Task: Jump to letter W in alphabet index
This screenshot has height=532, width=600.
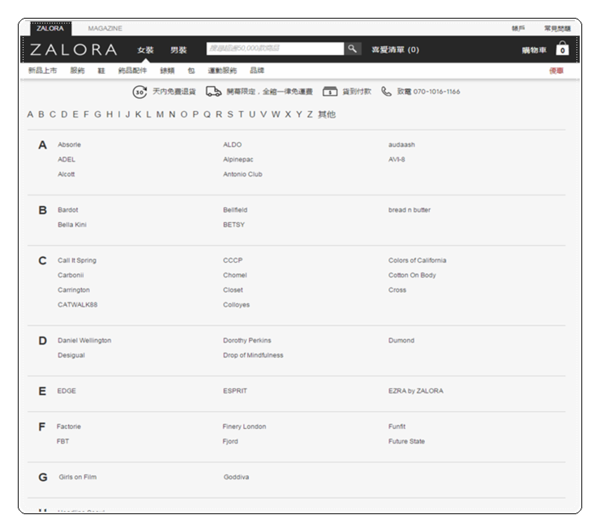Action: tap(276, 114)
